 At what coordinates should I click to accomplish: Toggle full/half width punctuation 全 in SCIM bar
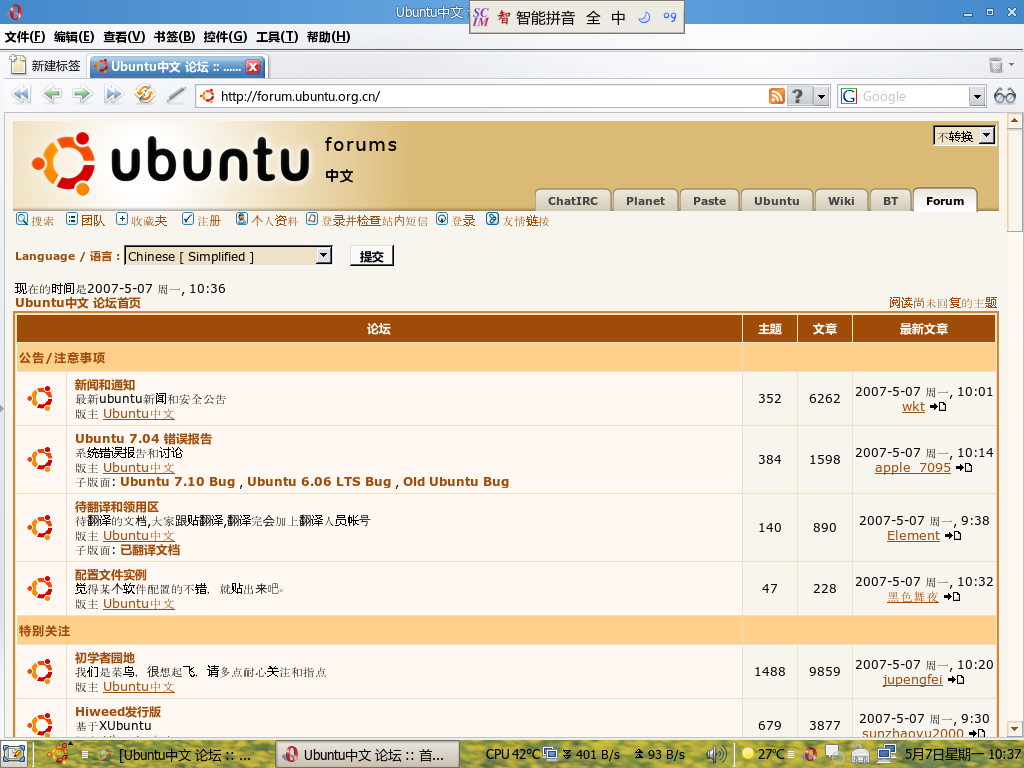click(593, 18)
